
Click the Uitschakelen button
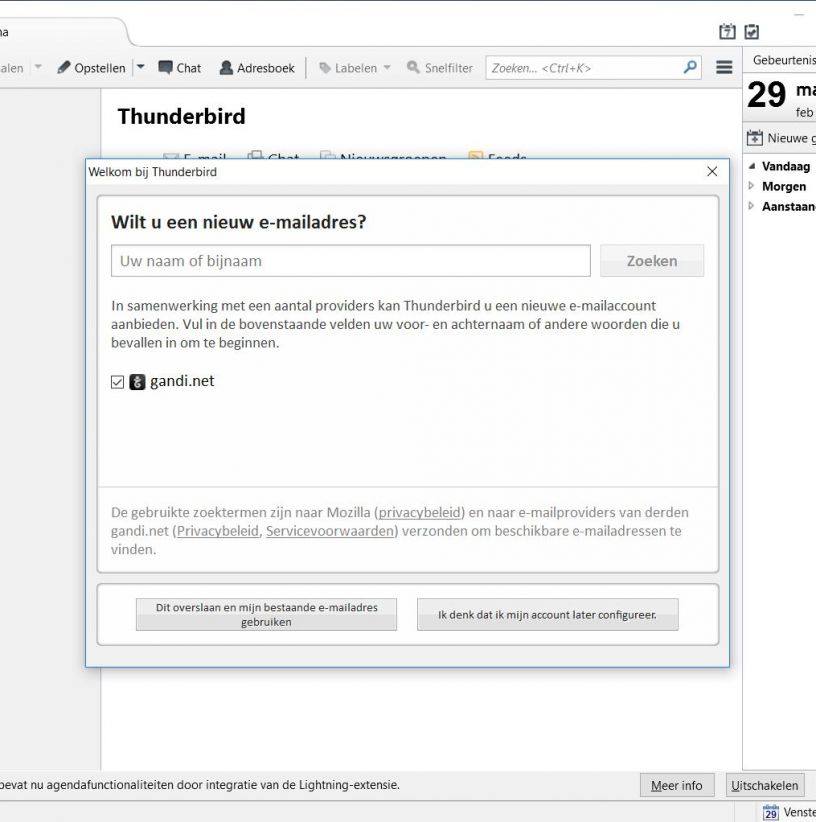coord(765,785)
